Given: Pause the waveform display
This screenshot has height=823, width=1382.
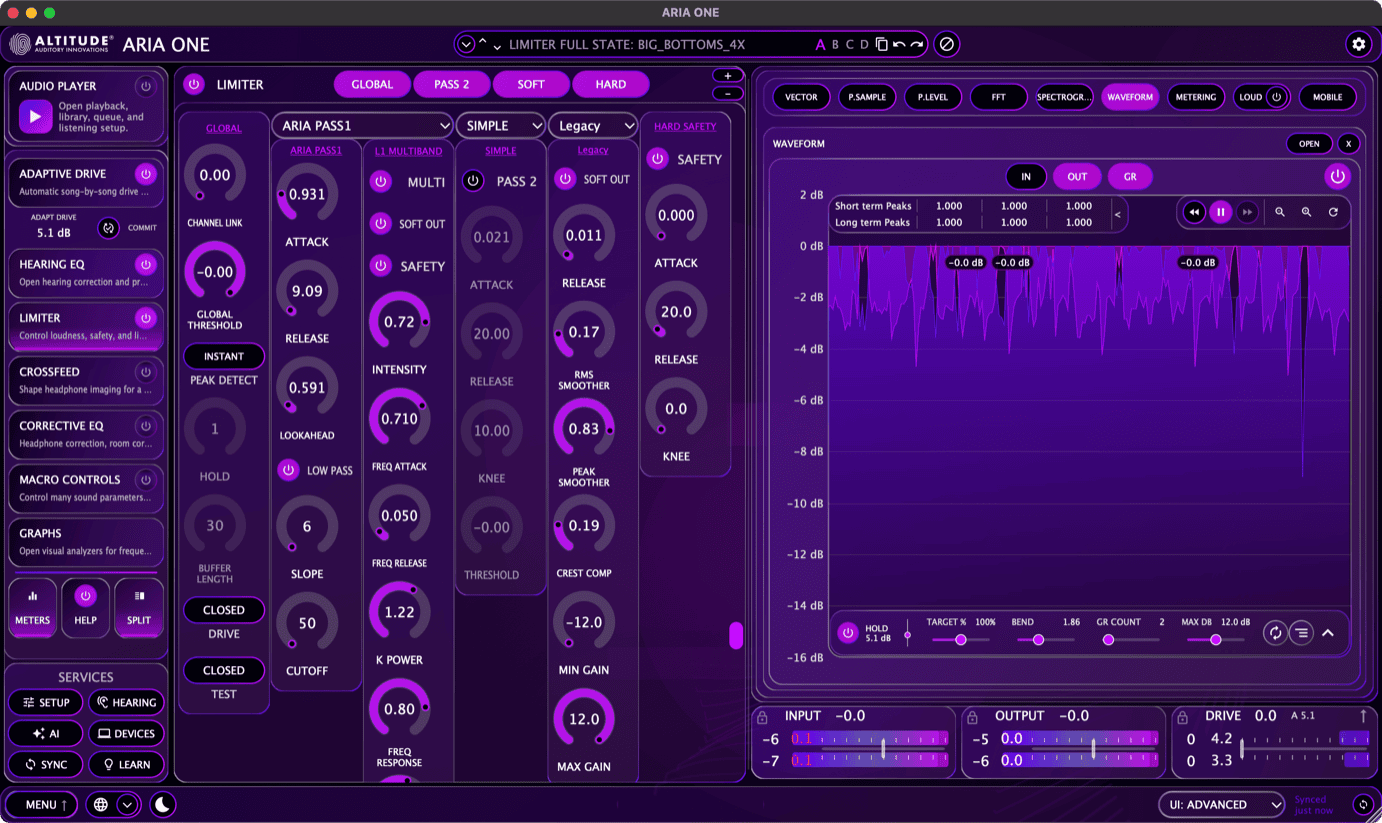Looking at the screenshot, I should [1220, 212].
